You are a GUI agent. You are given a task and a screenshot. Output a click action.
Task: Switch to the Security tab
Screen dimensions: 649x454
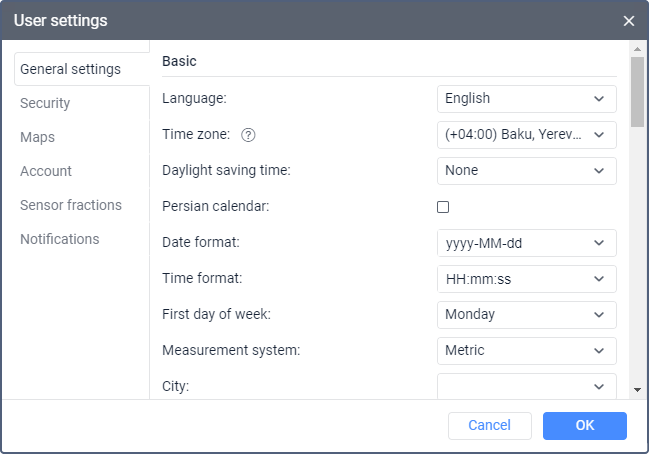pyautogui.click(x=45, y=103)
